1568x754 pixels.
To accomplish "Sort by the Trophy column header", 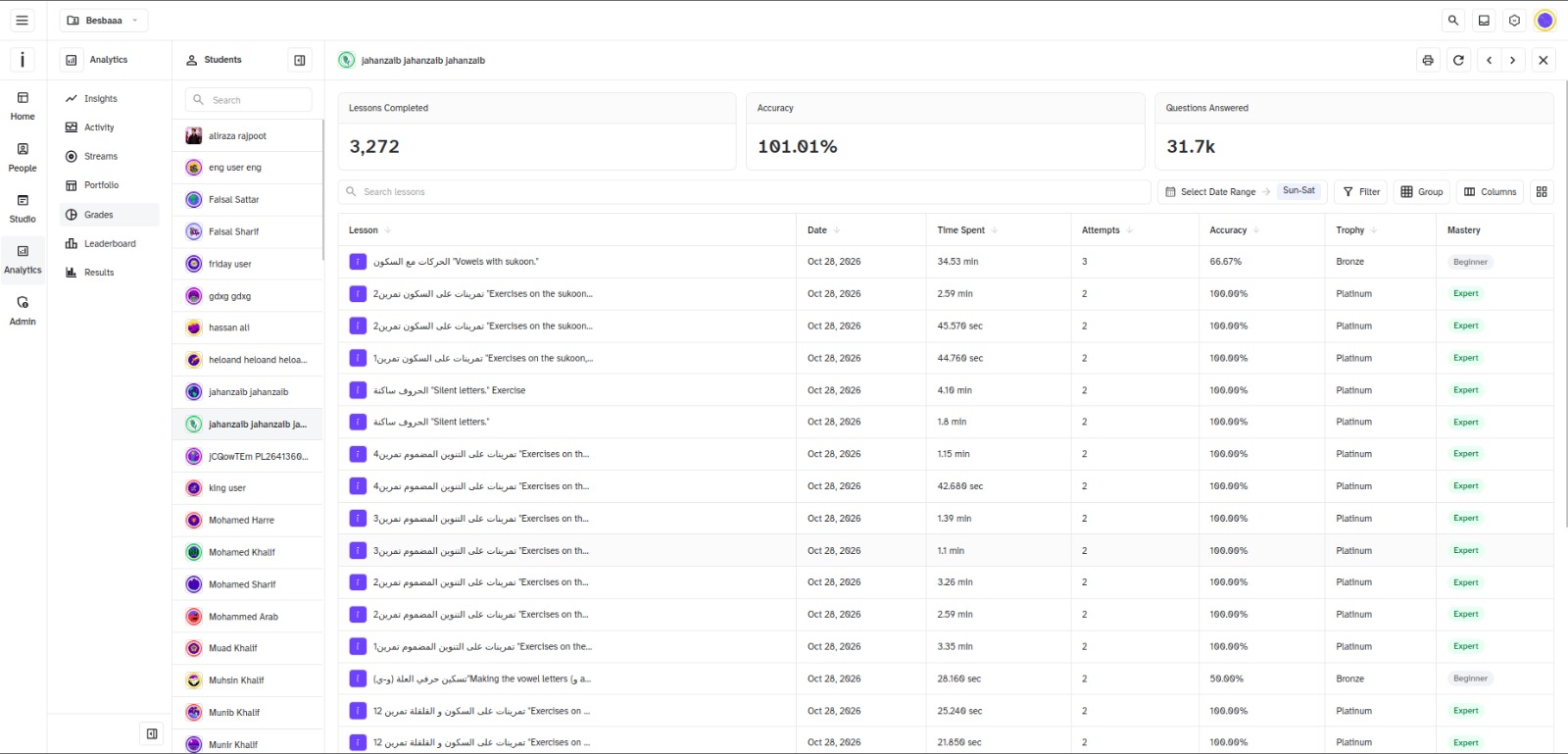I will pos(1356,230).
